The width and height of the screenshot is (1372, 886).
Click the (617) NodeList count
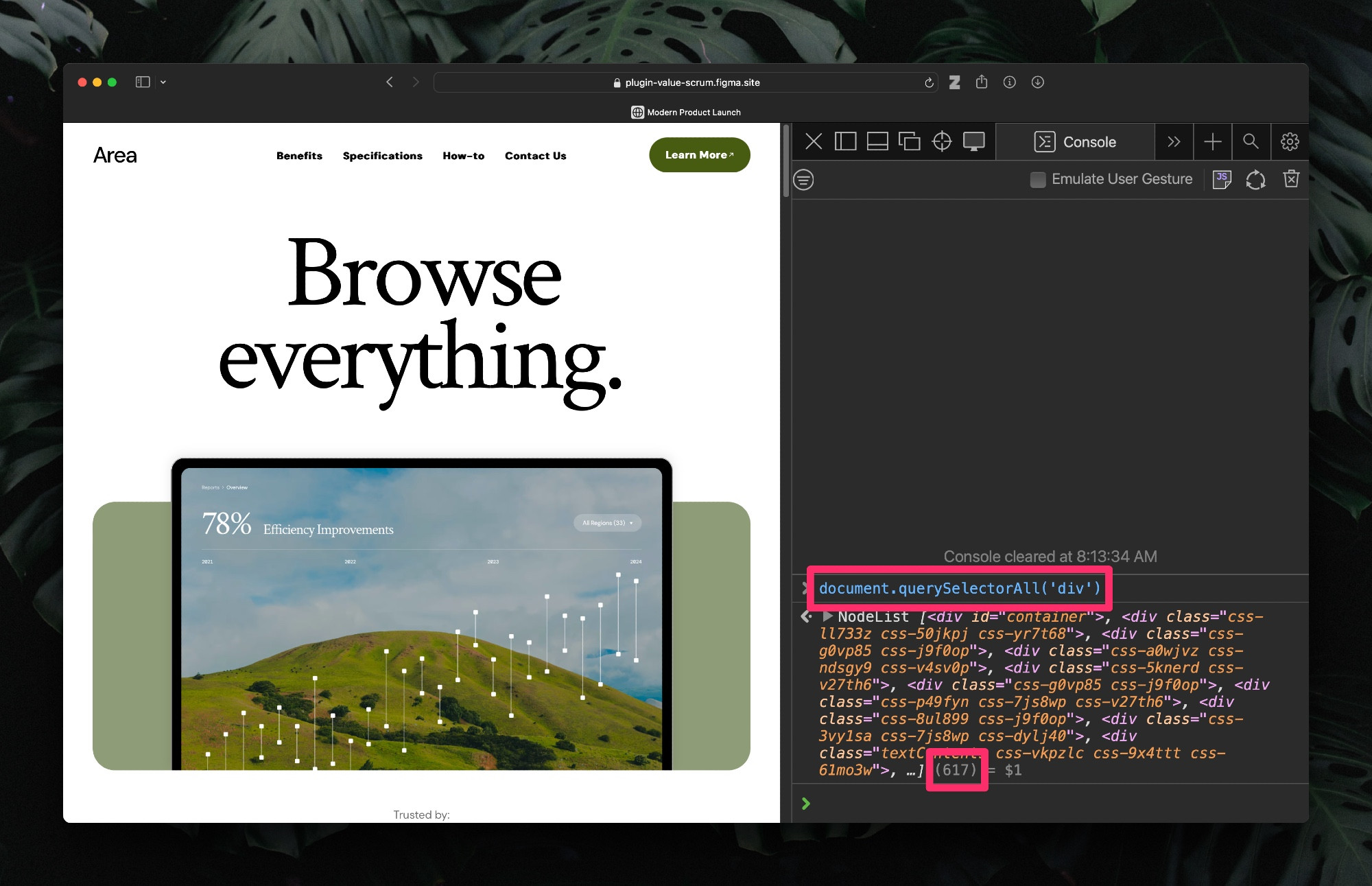click(x=956, y=770)
